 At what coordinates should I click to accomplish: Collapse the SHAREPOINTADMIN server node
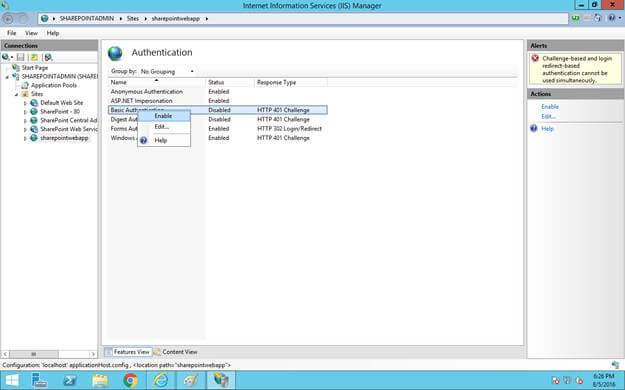(7, 77)
